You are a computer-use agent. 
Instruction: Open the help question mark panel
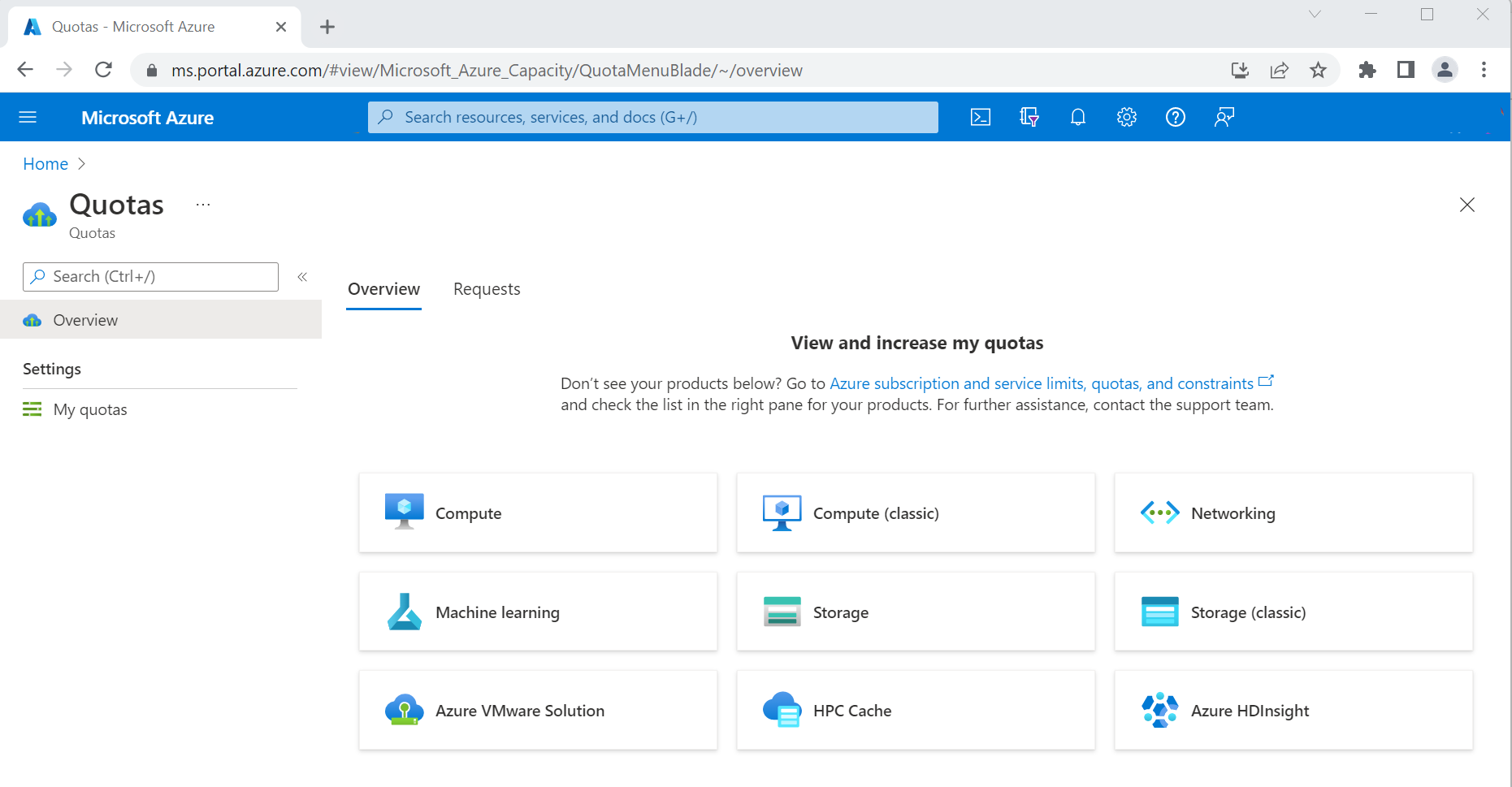[1176, 117]
